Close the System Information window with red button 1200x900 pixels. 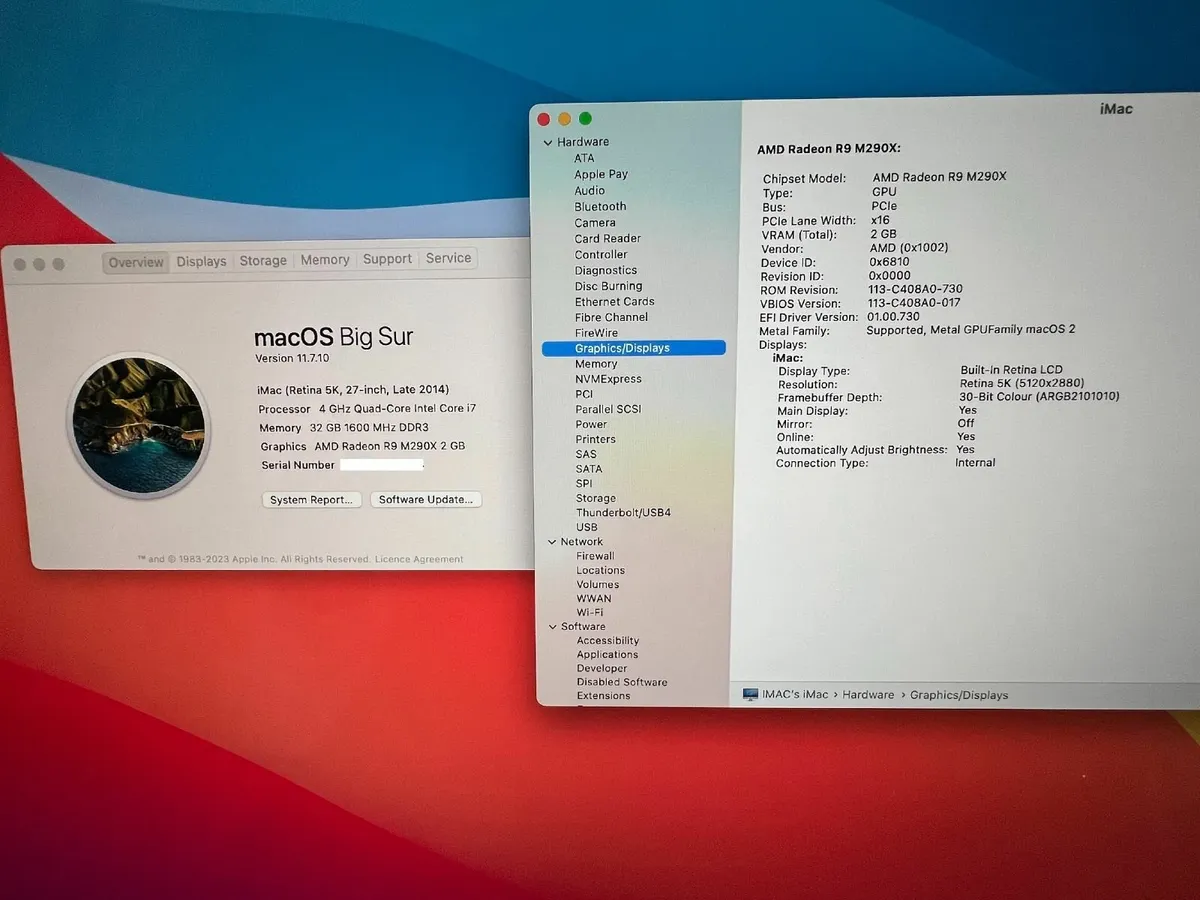click(544, 119)
